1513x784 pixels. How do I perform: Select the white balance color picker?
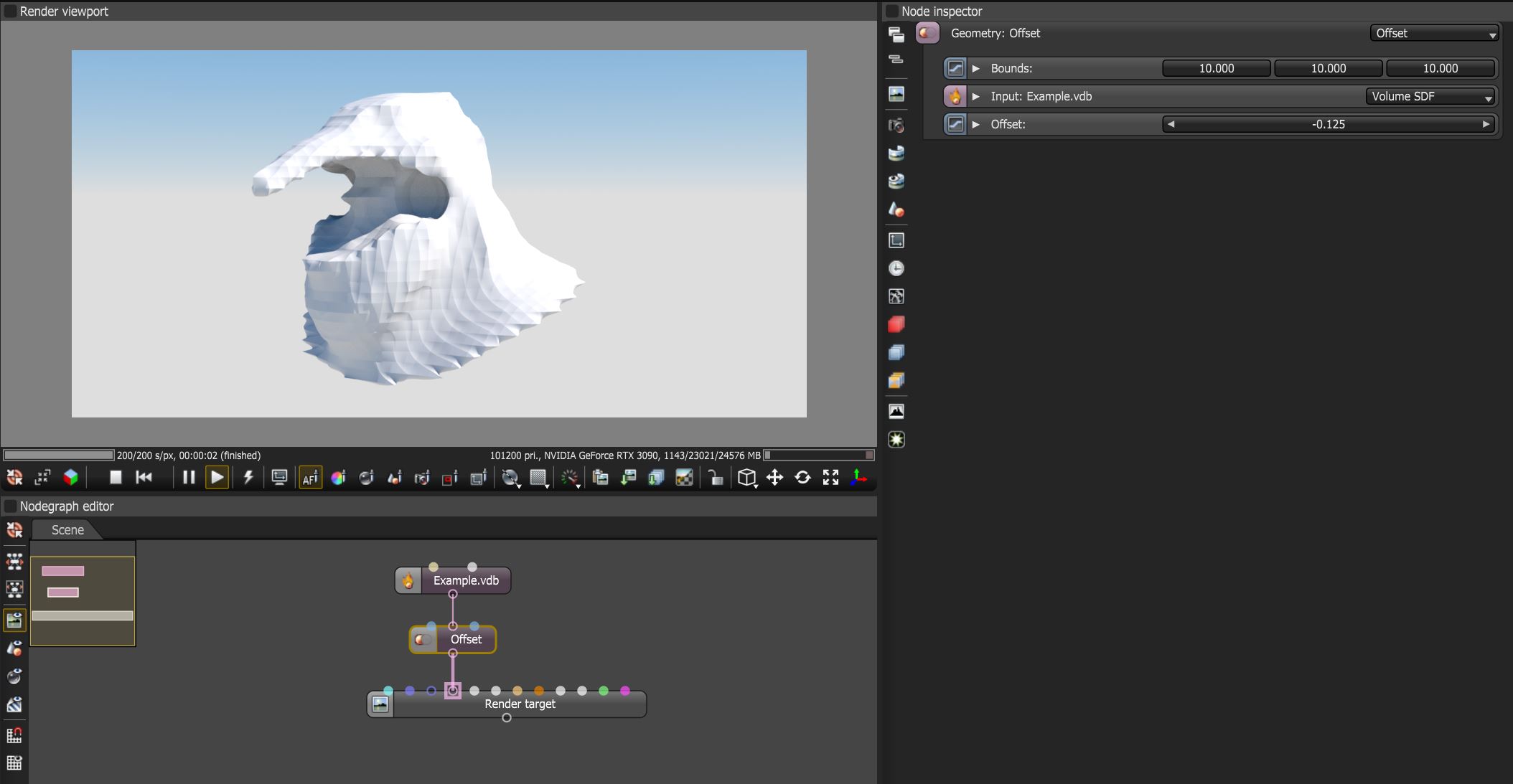pyautogui.click(x=338, y=477)
